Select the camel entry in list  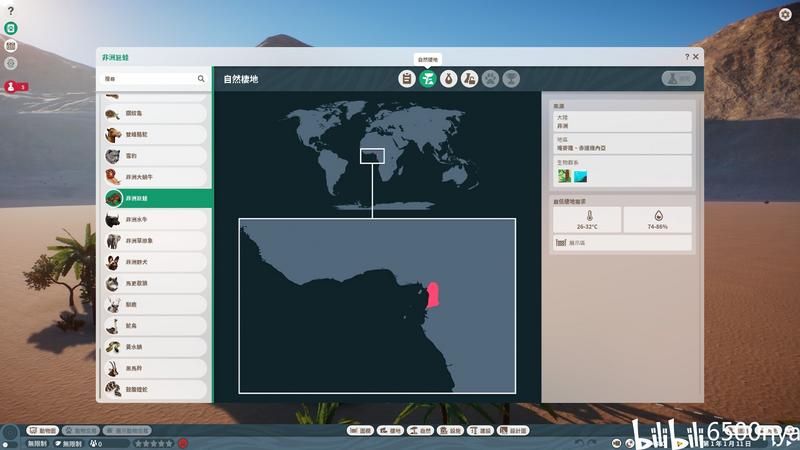tap(155, 135)
